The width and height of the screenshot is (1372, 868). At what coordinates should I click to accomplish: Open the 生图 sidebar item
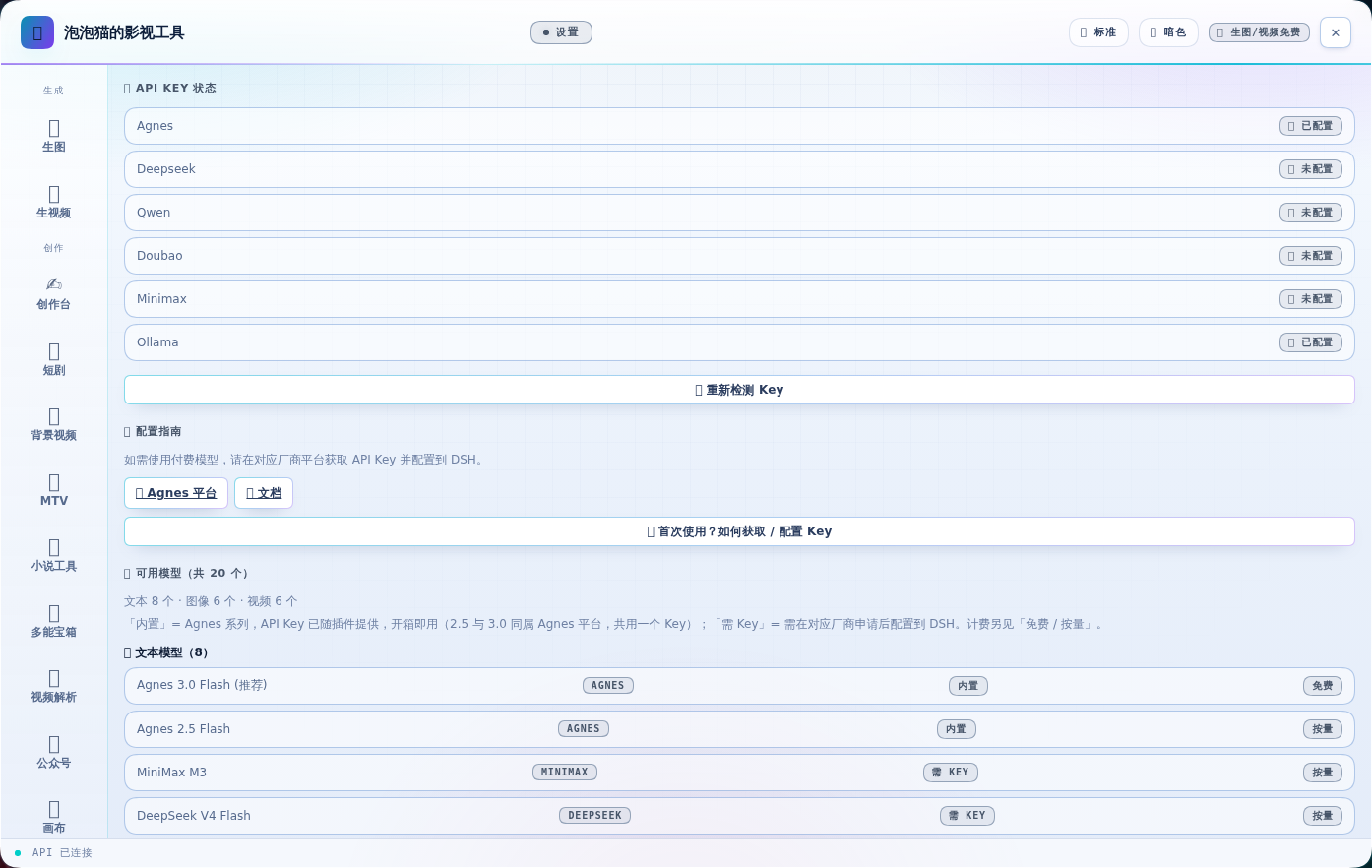pyautogui.click(x=54, y=136)
